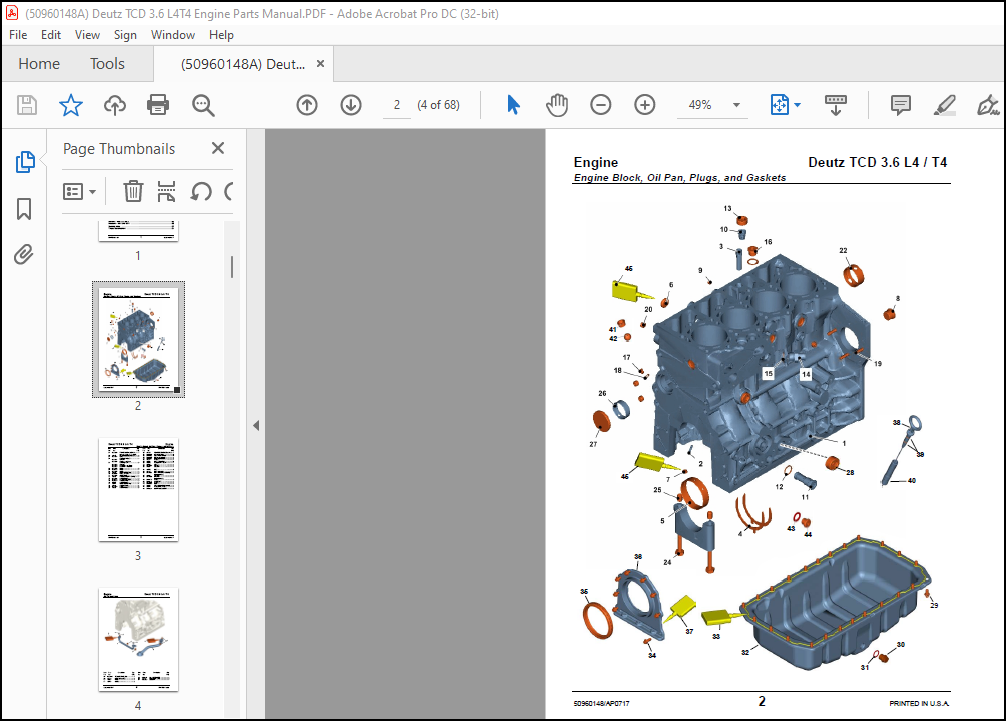Image resolution: width=1006 pixels, height=721 pixels.
Task: Click the '50960148/AP0717' footer text
Action: [x=601, y=704]
